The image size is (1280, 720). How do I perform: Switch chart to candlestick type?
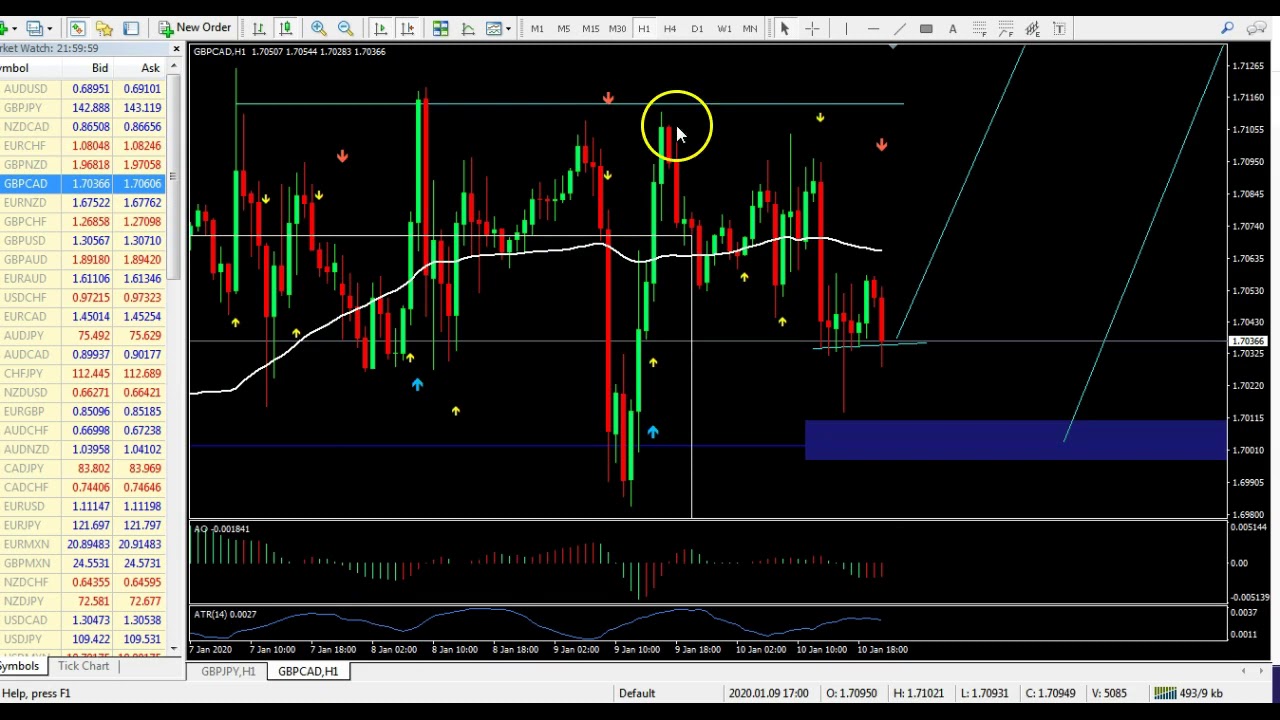286,28
